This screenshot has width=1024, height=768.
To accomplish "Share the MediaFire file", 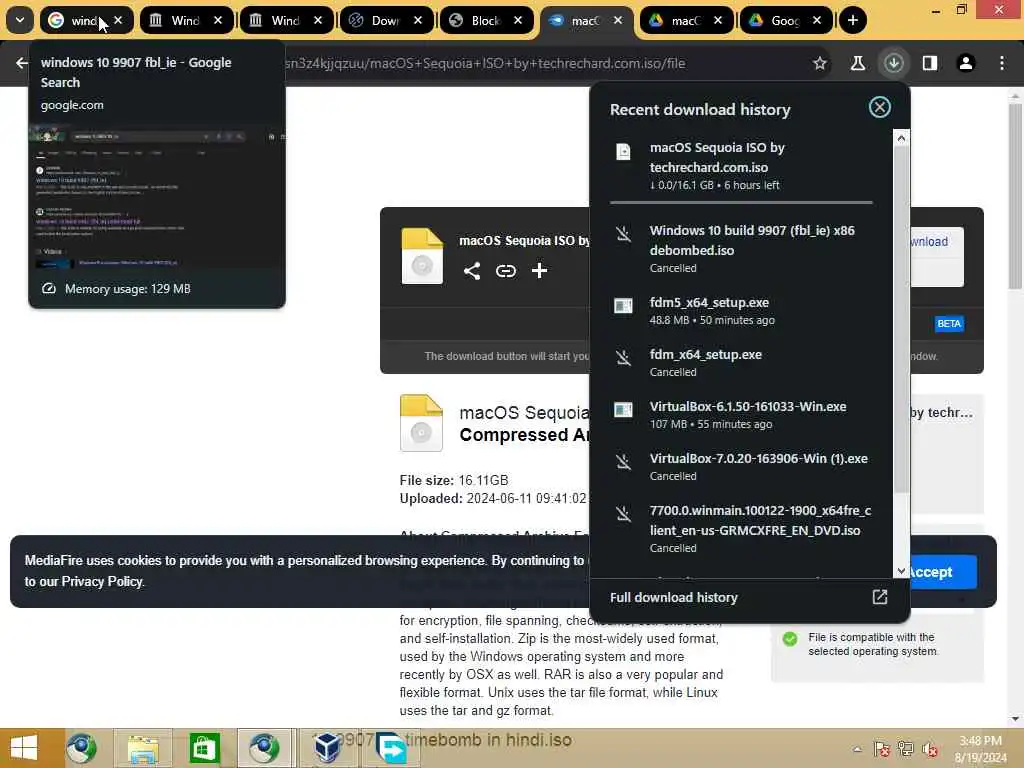I will pos(472,271).
